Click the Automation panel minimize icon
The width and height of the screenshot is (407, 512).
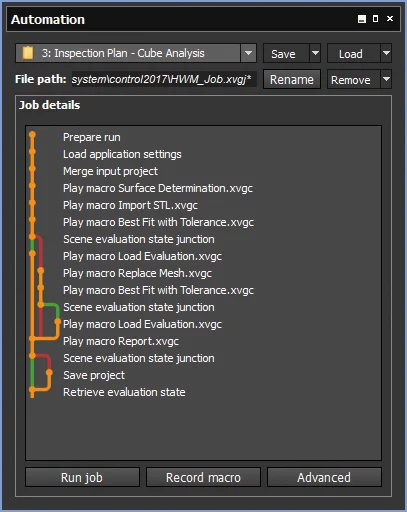(362, 19)
